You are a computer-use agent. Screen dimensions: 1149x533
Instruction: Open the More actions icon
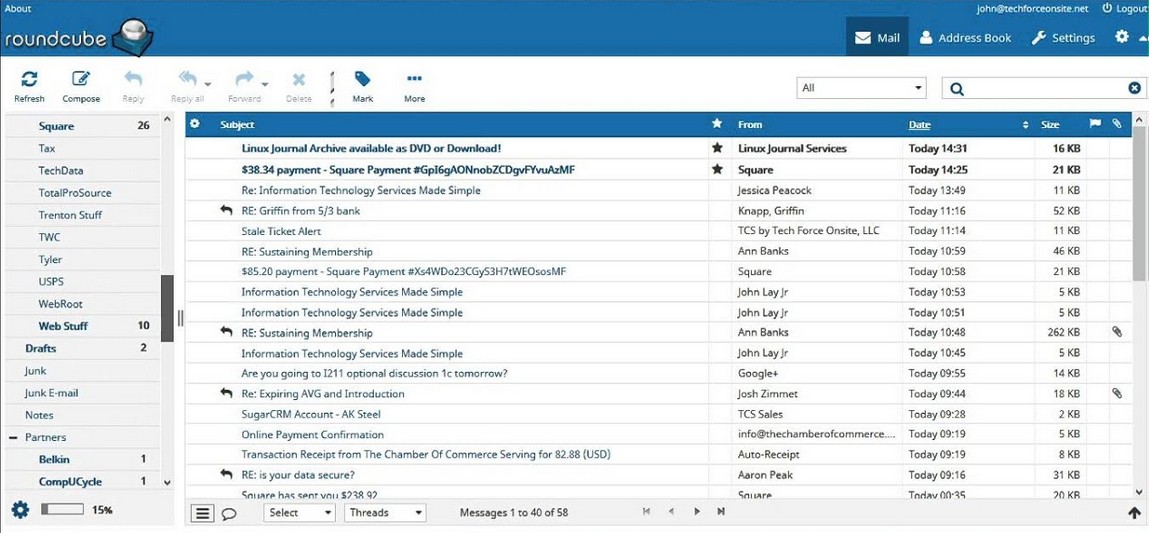click(x=414, y=78)
